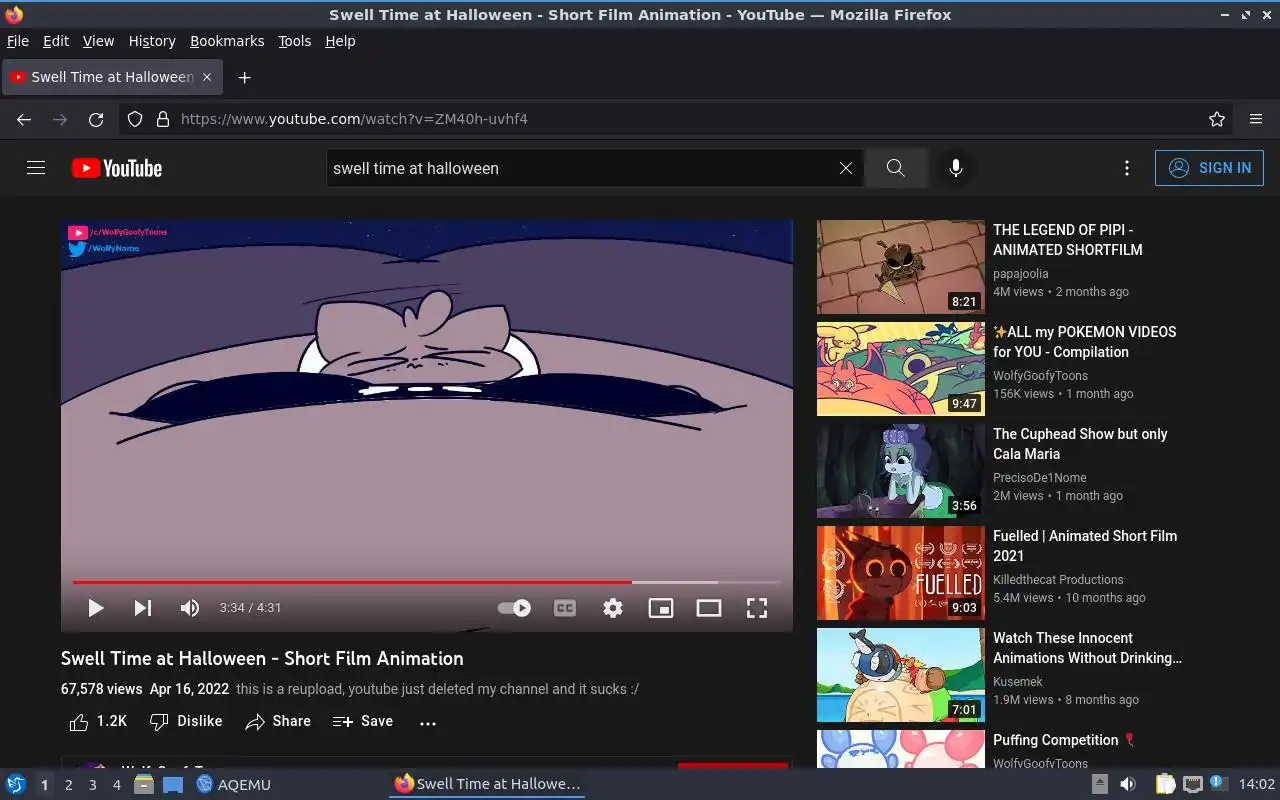The image size is (1280, 800).
Task: View site security padlock info
Action: (x=163, y=119)
